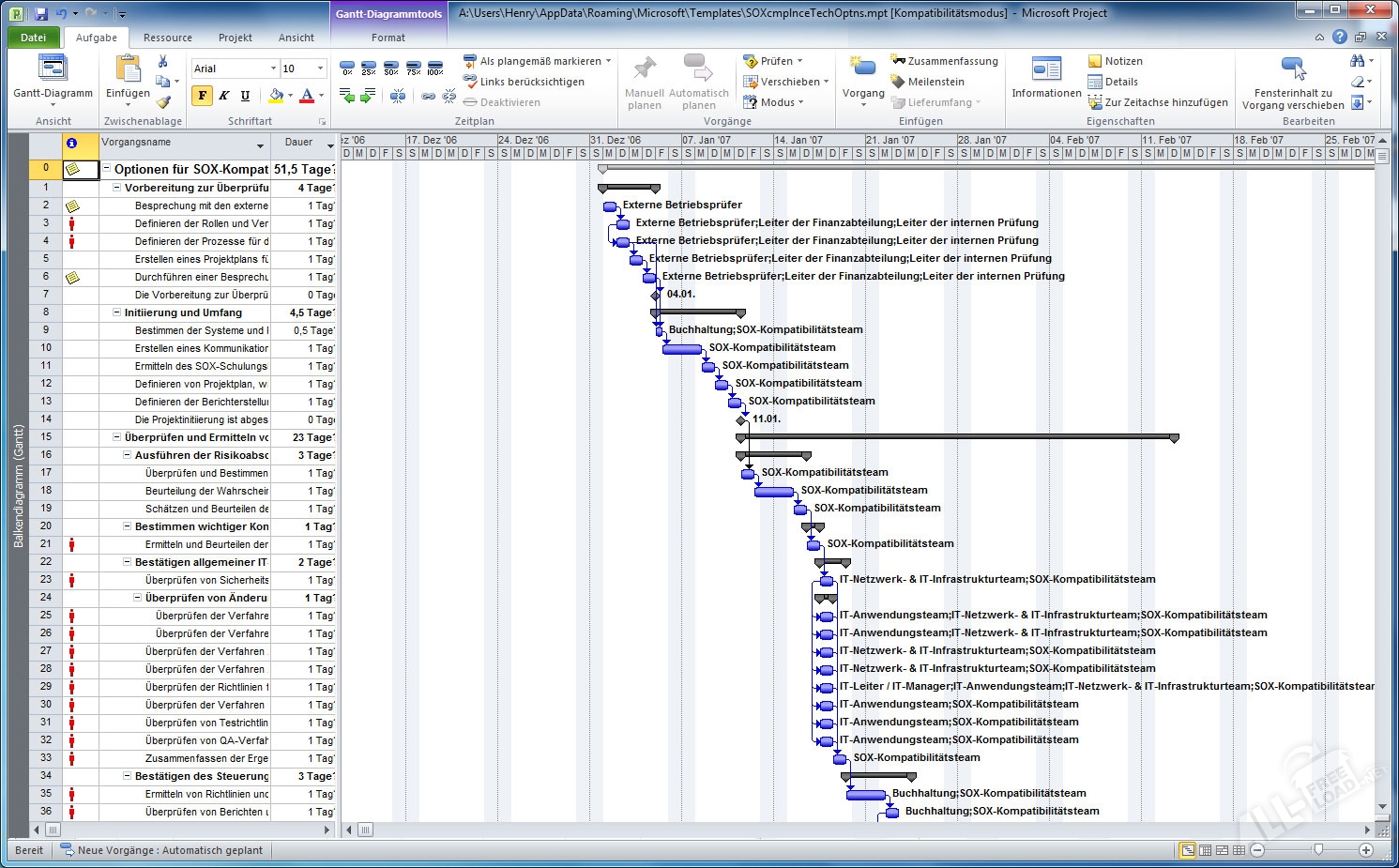Click the scissors cut icon
Image resolution: width=1399 pixels, height=868 pixels.
(162, 61)
